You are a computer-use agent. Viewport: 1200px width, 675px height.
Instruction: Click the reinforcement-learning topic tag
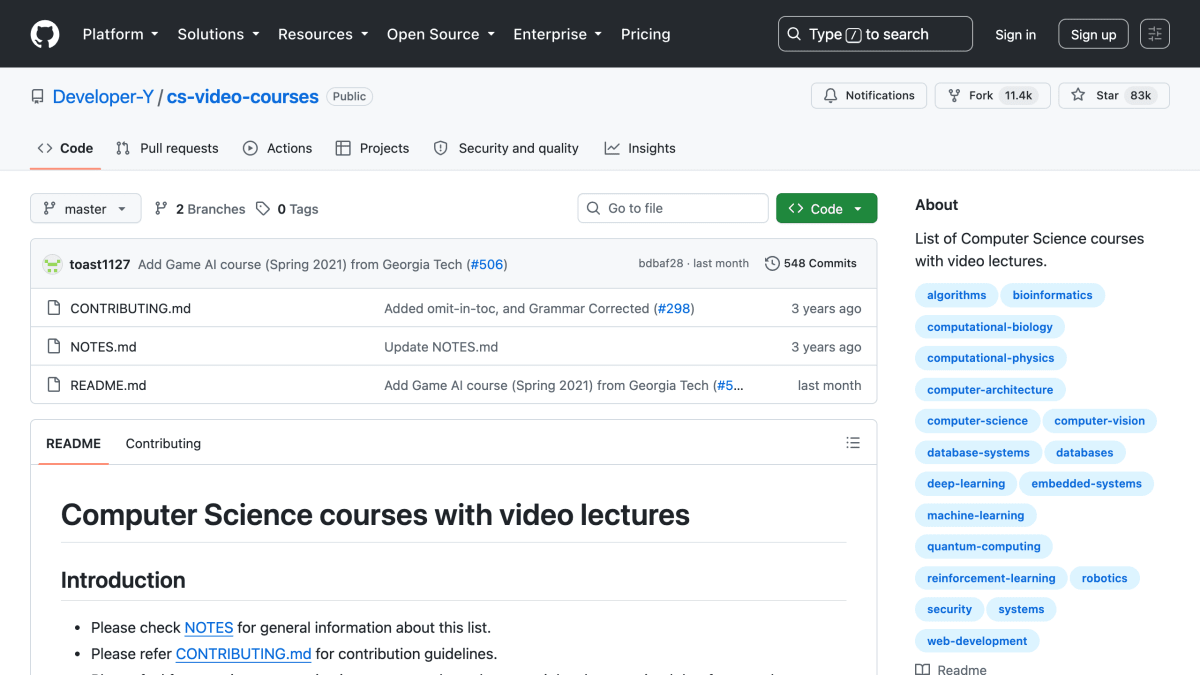pos(991,578)
